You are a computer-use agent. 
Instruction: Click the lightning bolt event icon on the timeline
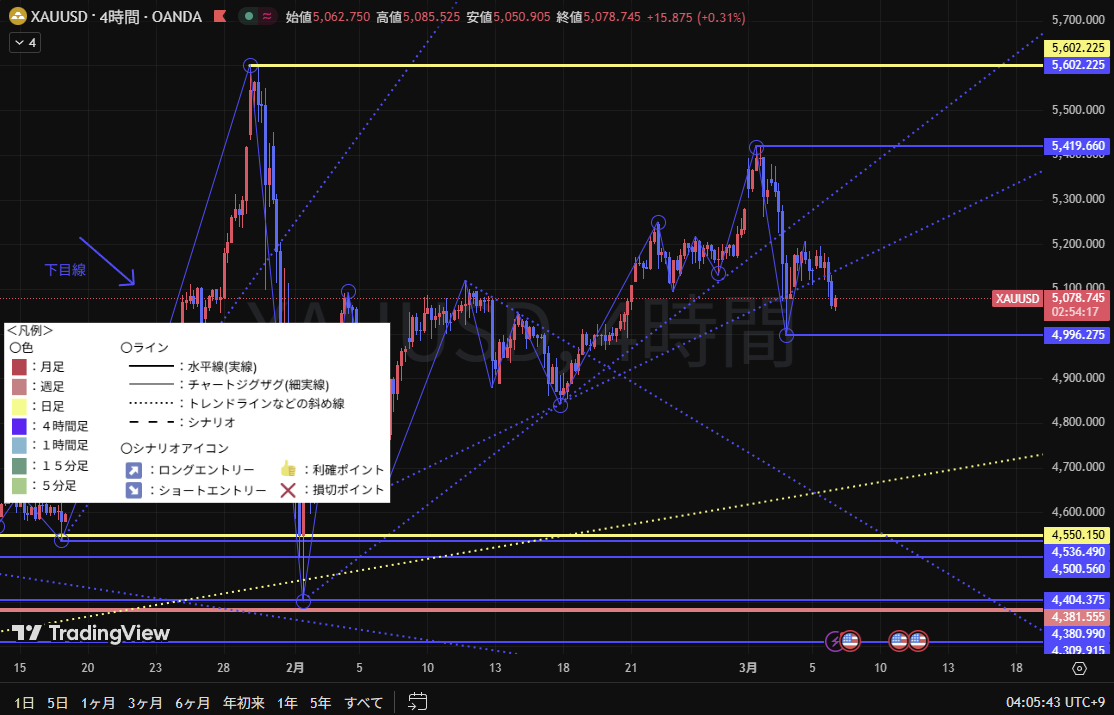click(x=834, y=640)
